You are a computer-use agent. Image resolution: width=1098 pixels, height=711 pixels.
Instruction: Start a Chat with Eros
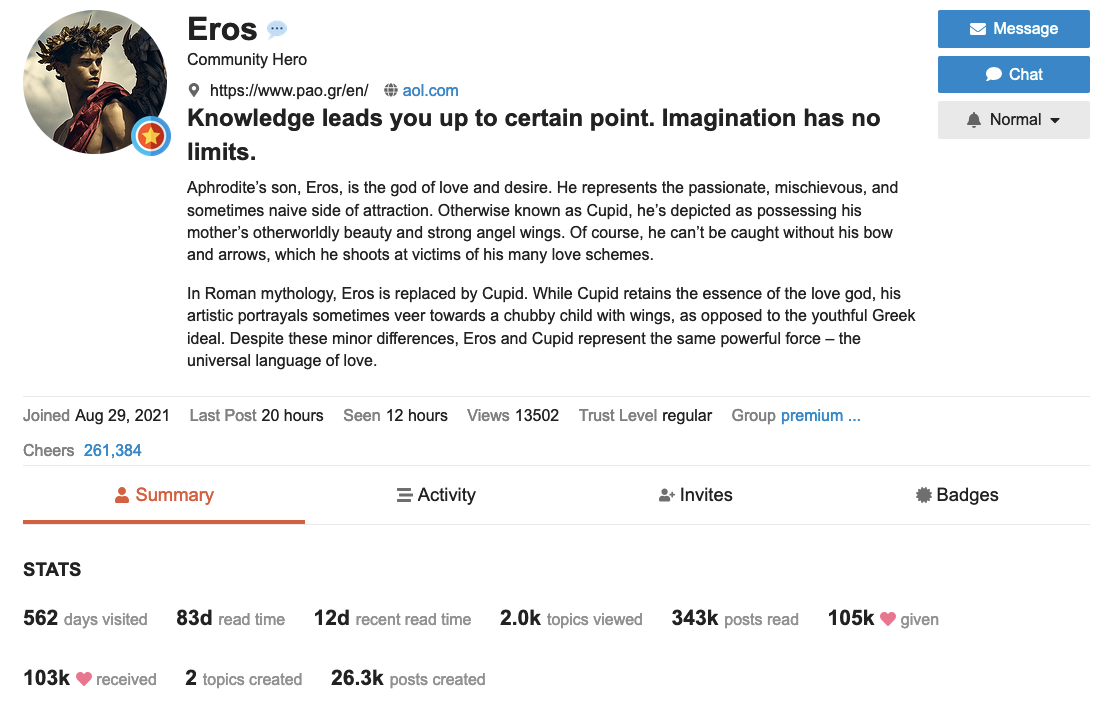click(1013, 74)
